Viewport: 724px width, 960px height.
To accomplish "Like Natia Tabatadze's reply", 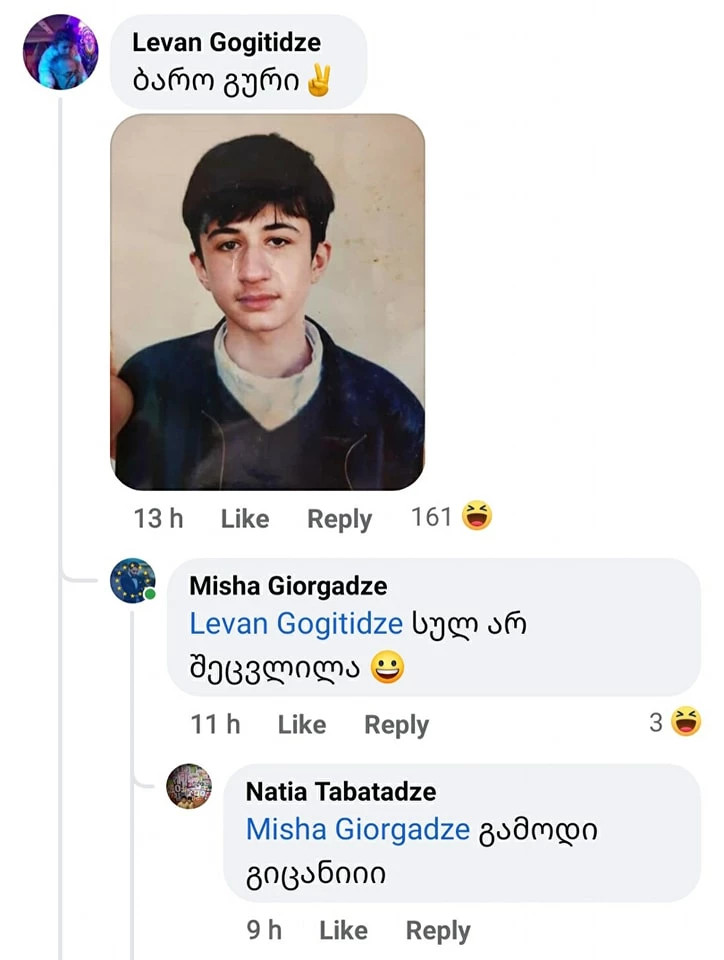I will click(343, 930).
